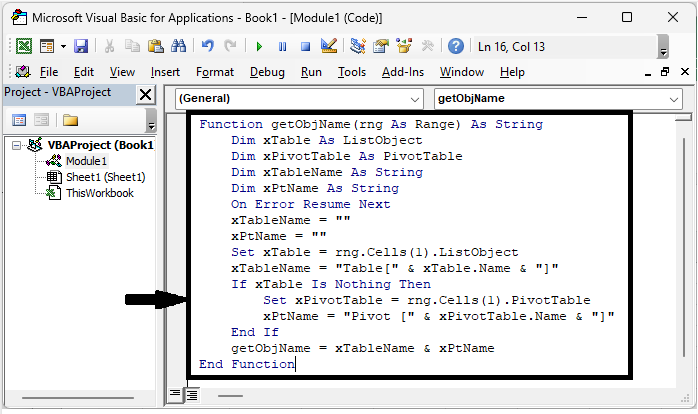Switch to Full Module View button
Image resolution: width=698 pixels, height=414 pixels.
point(192,394)
